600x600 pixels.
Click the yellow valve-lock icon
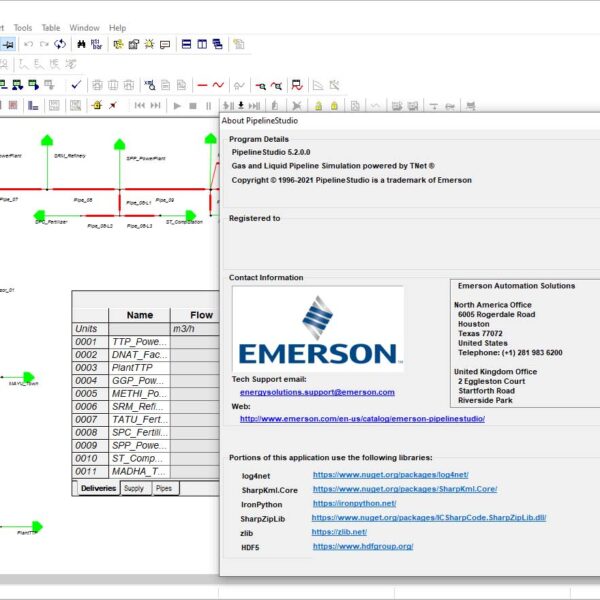[x=97, y=105]
